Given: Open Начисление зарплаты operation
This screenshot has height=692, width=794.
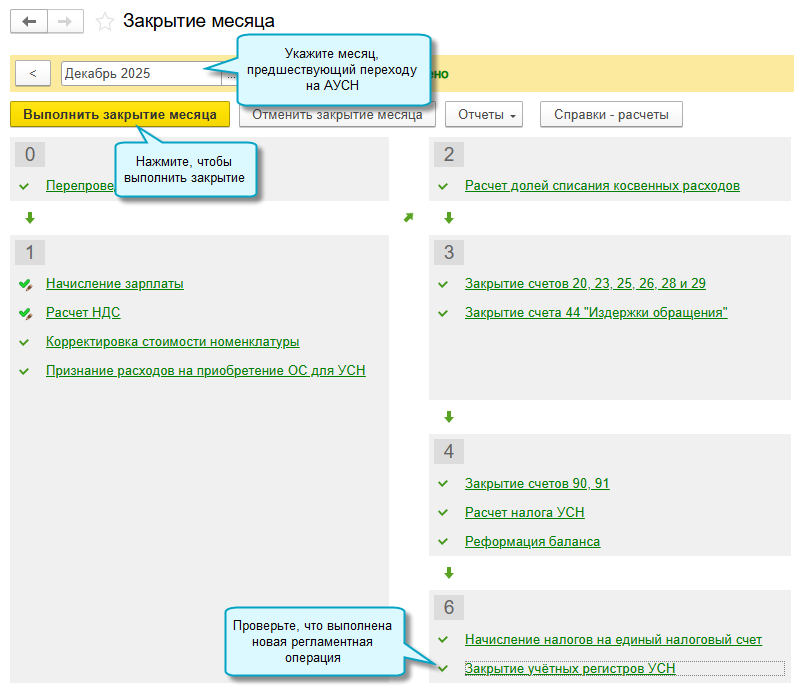Looking at the screenshot, I should [115, 283].
